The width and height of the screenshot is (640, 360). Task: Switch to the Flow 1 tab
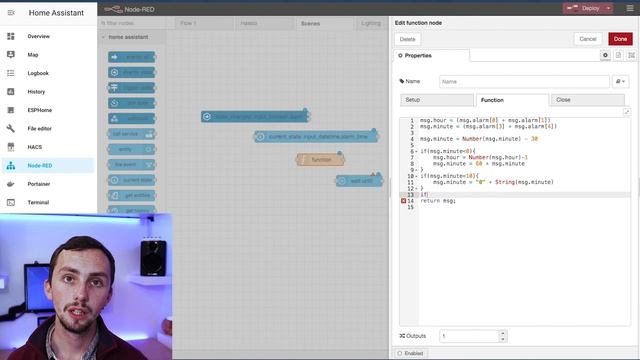tap(204, 23)
